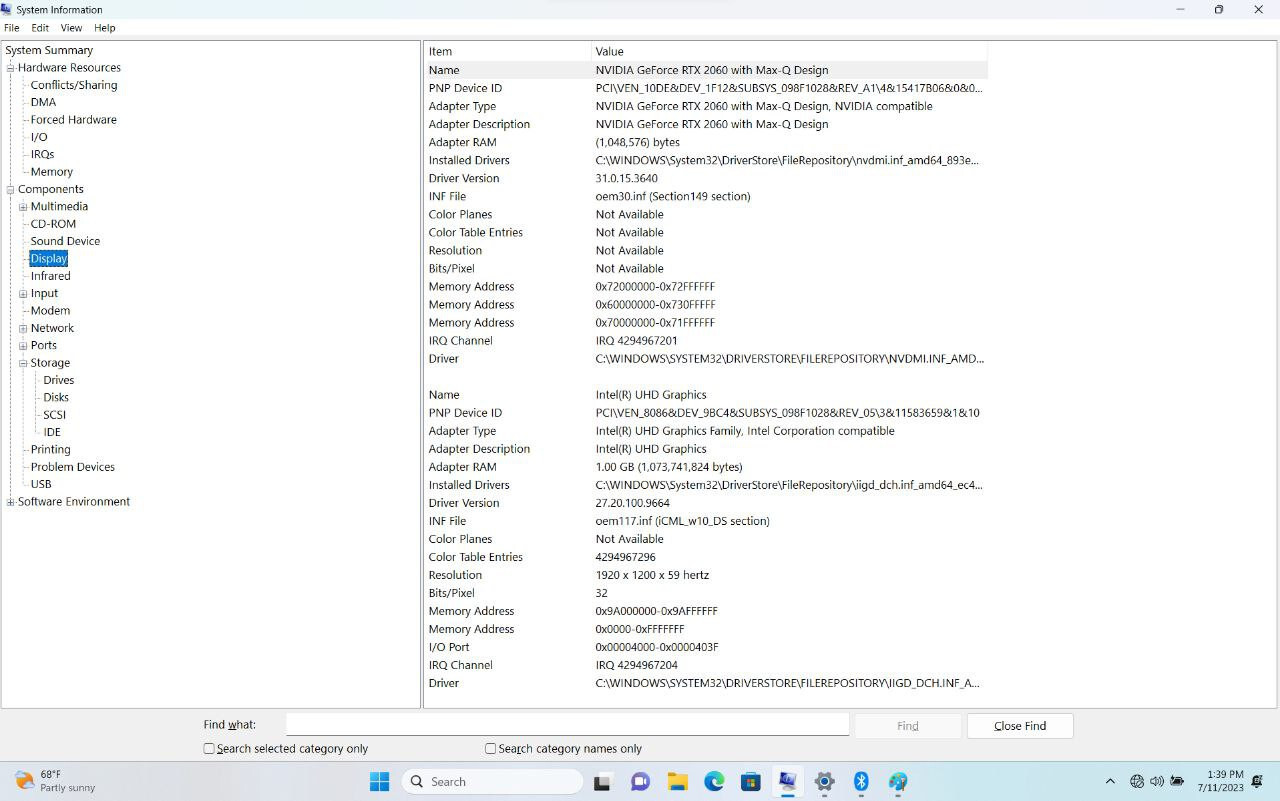This screenshot has height=801, width=1280.
Task: Open the Help menu
Action: (x=105, y=28)
